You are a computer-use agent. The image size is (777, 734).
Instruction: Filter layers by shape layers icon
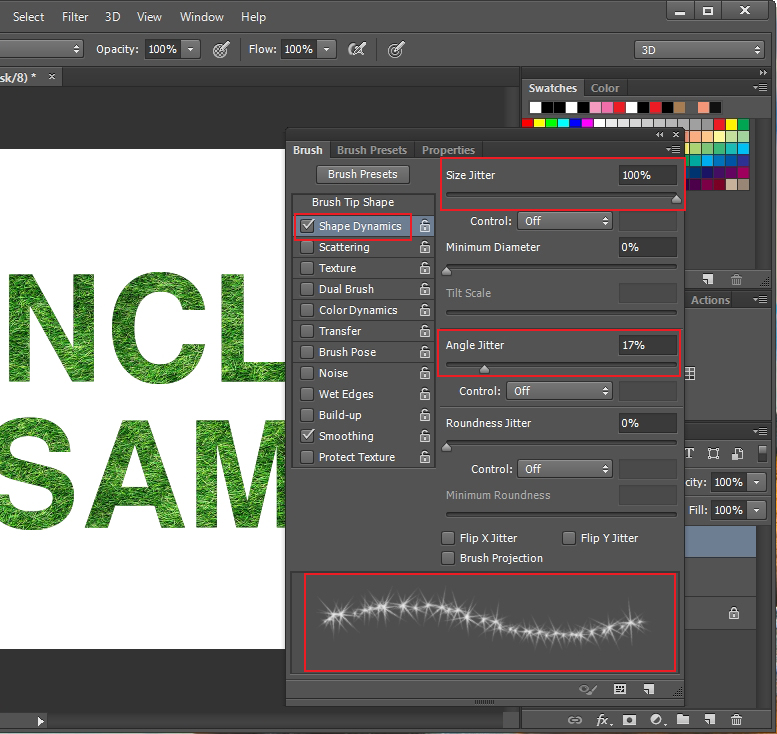coord(713,453)
